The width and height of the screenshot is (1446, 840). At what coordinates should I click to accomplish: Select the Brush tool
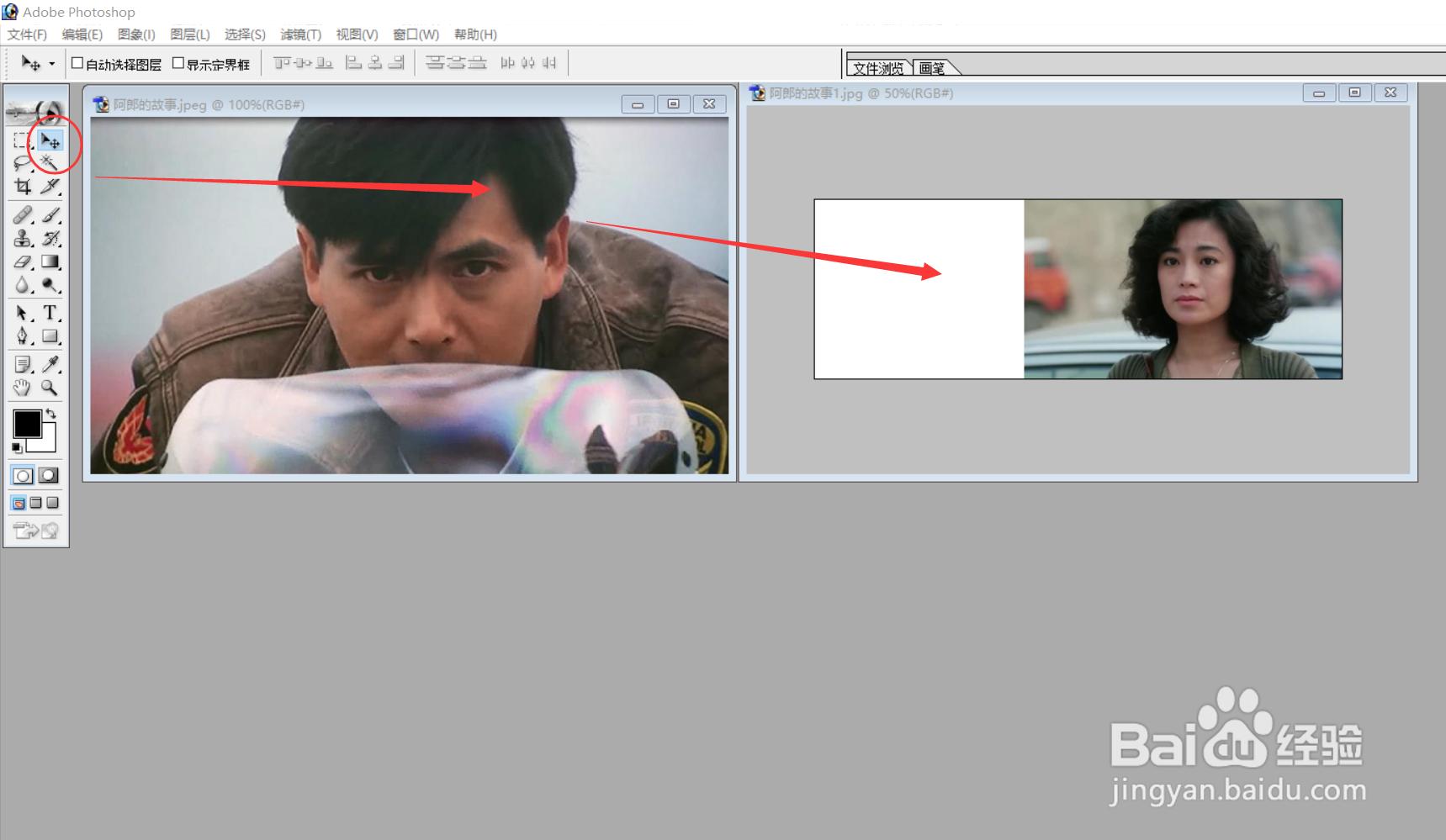tap(50, 215)
